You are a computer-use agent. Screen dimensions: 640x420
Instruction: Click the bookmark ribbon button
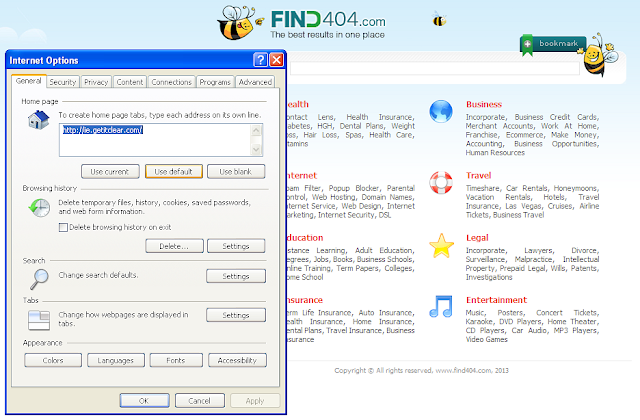[554, 44]
